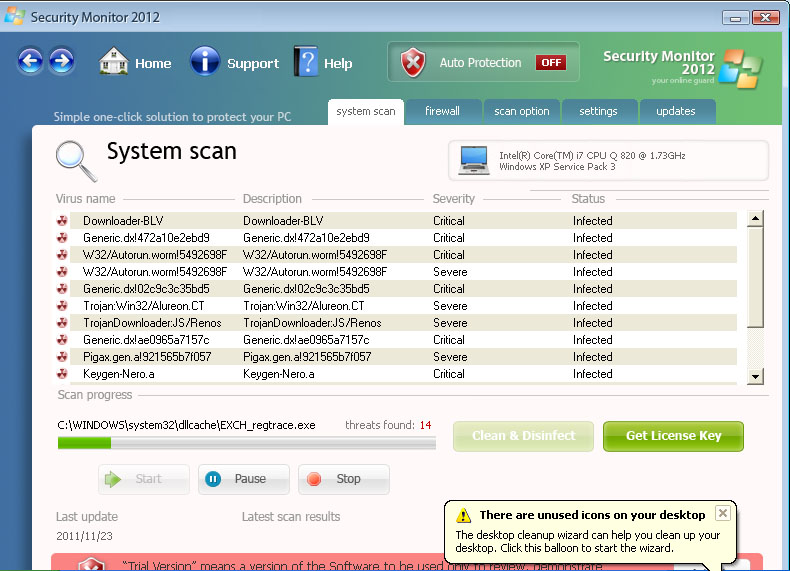Click the threats found count 14

[425, 425]
